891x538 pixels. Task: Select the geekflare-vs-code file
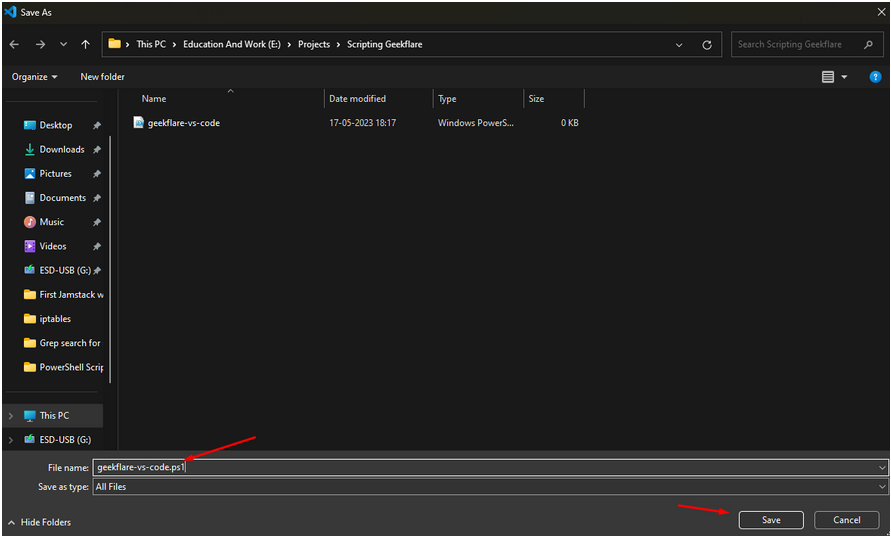(x=184, y=123)
